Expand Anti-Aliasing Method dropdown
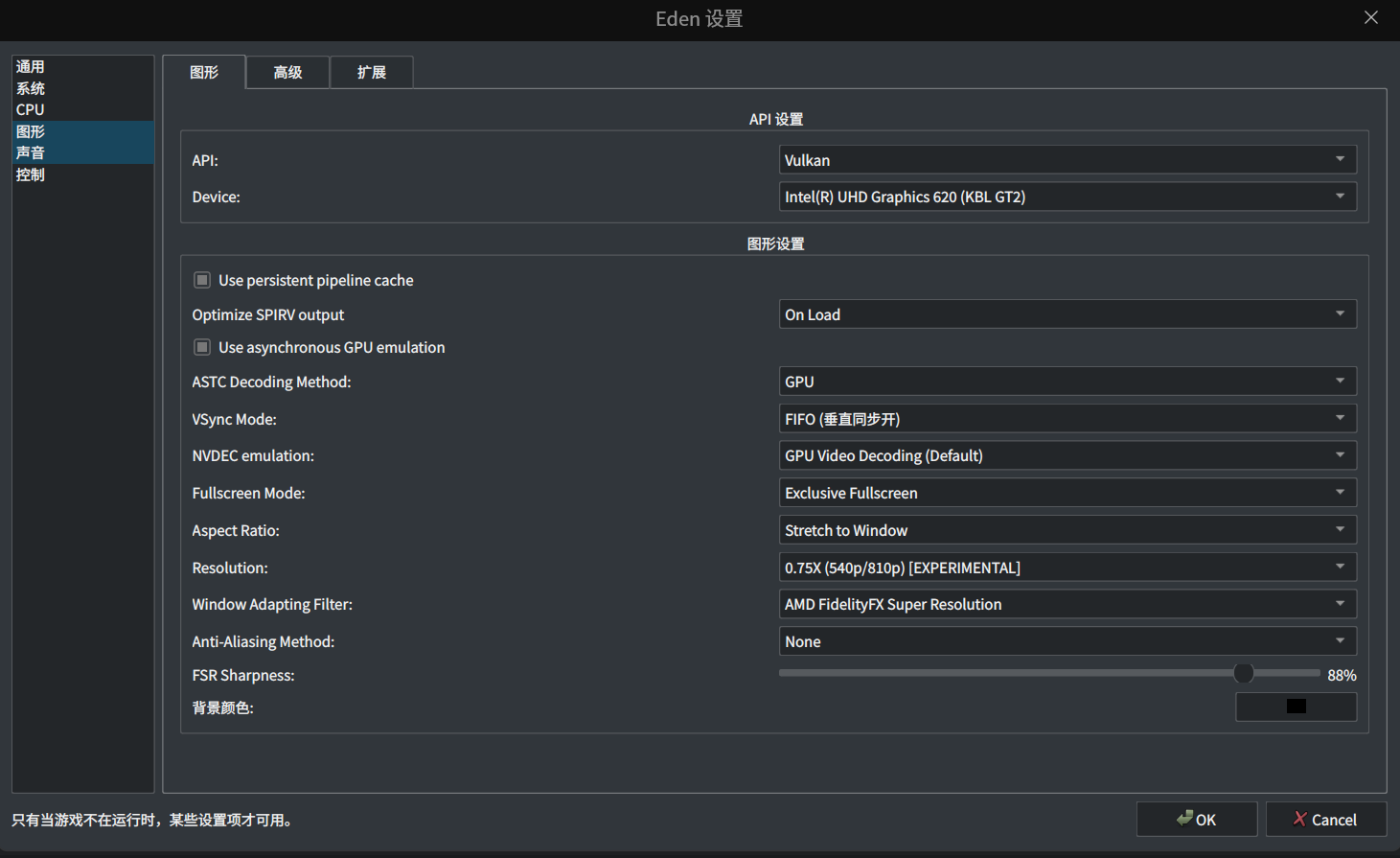 (1067, 641)
